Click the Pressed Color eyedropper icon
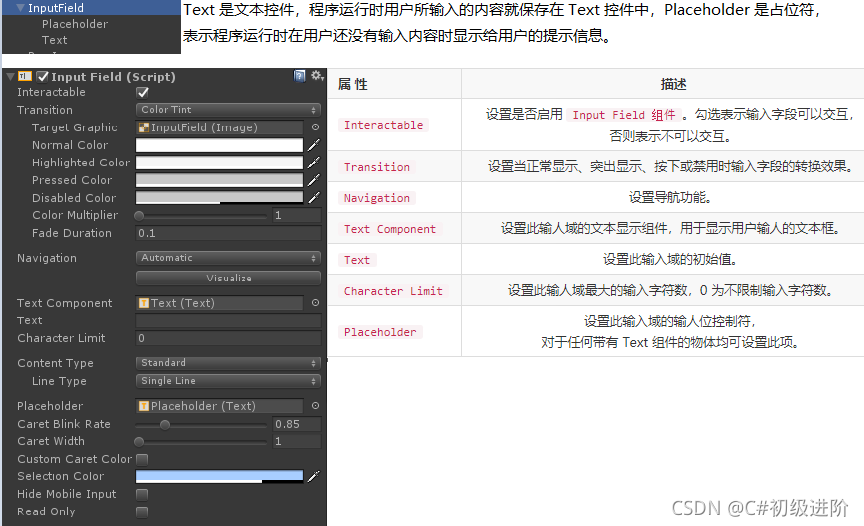The image size is (864, 526). click(x=313, y=180)
